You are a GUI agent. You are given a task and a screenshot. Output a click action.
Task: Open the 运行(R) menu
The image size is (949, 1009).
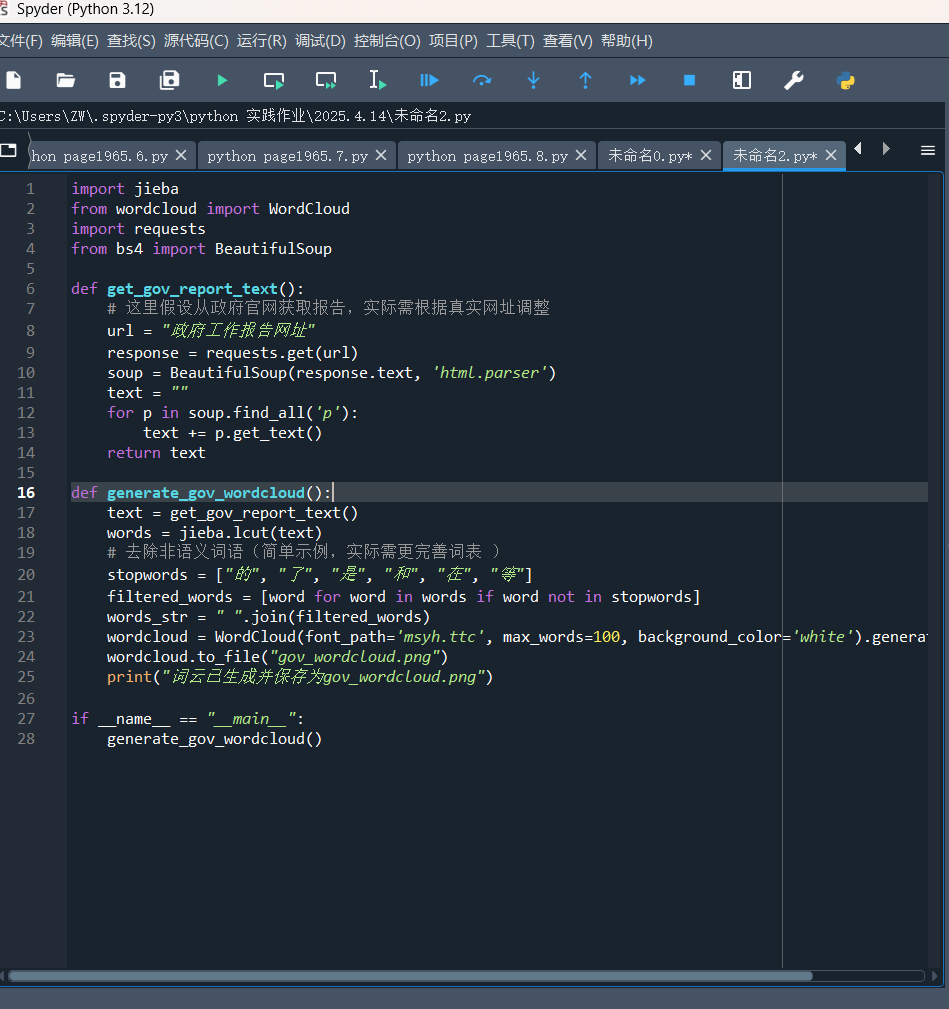(x=261, y=41)
